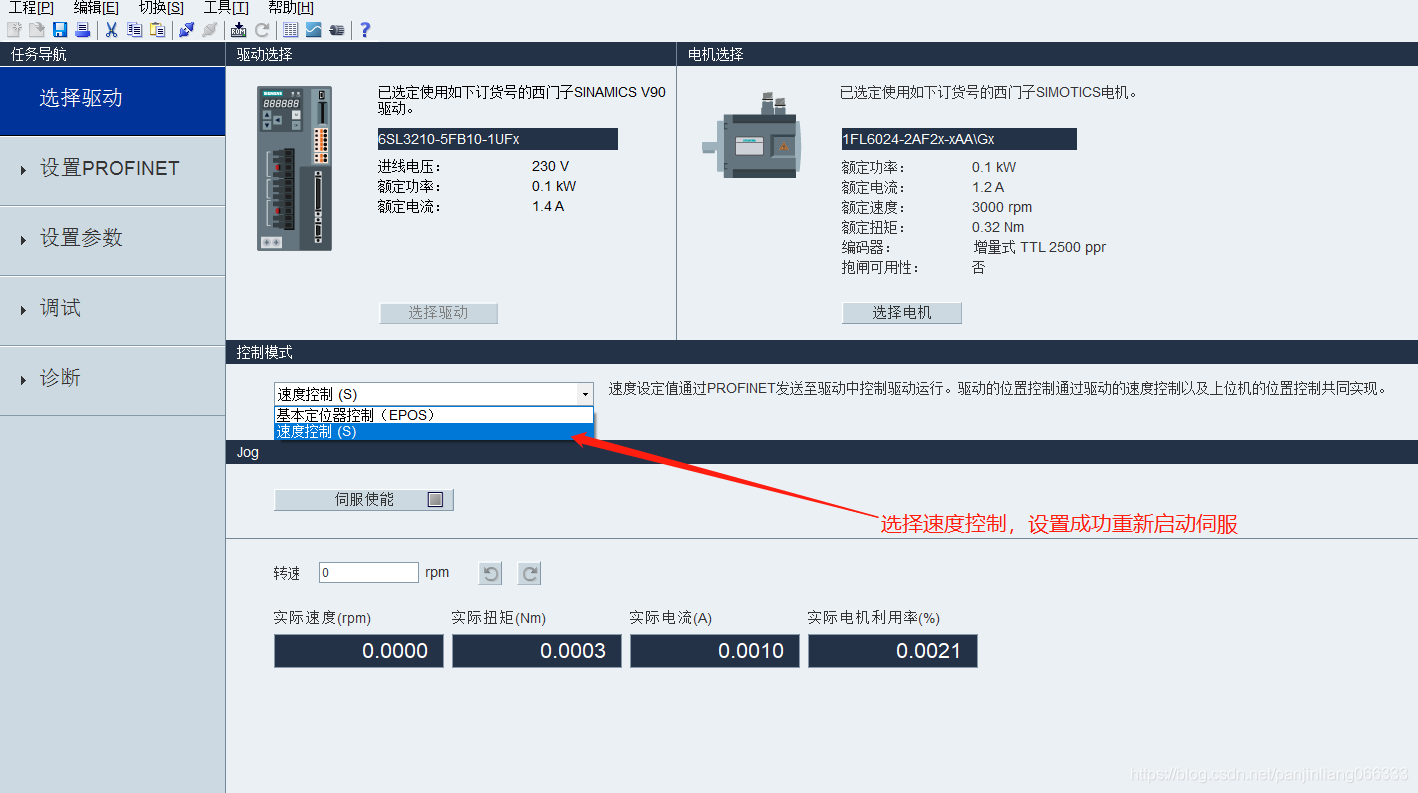Click the motor measurement toolbar icon
The width and height of the screenshot is (1418, 793).
click(x=337, y=30)
